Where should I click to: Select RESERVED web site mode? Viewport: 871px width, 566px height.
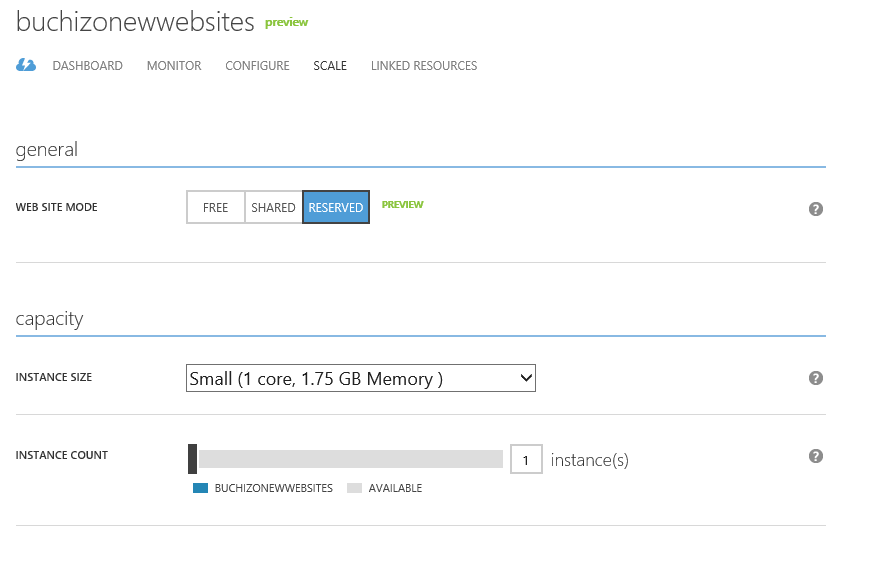336,208
